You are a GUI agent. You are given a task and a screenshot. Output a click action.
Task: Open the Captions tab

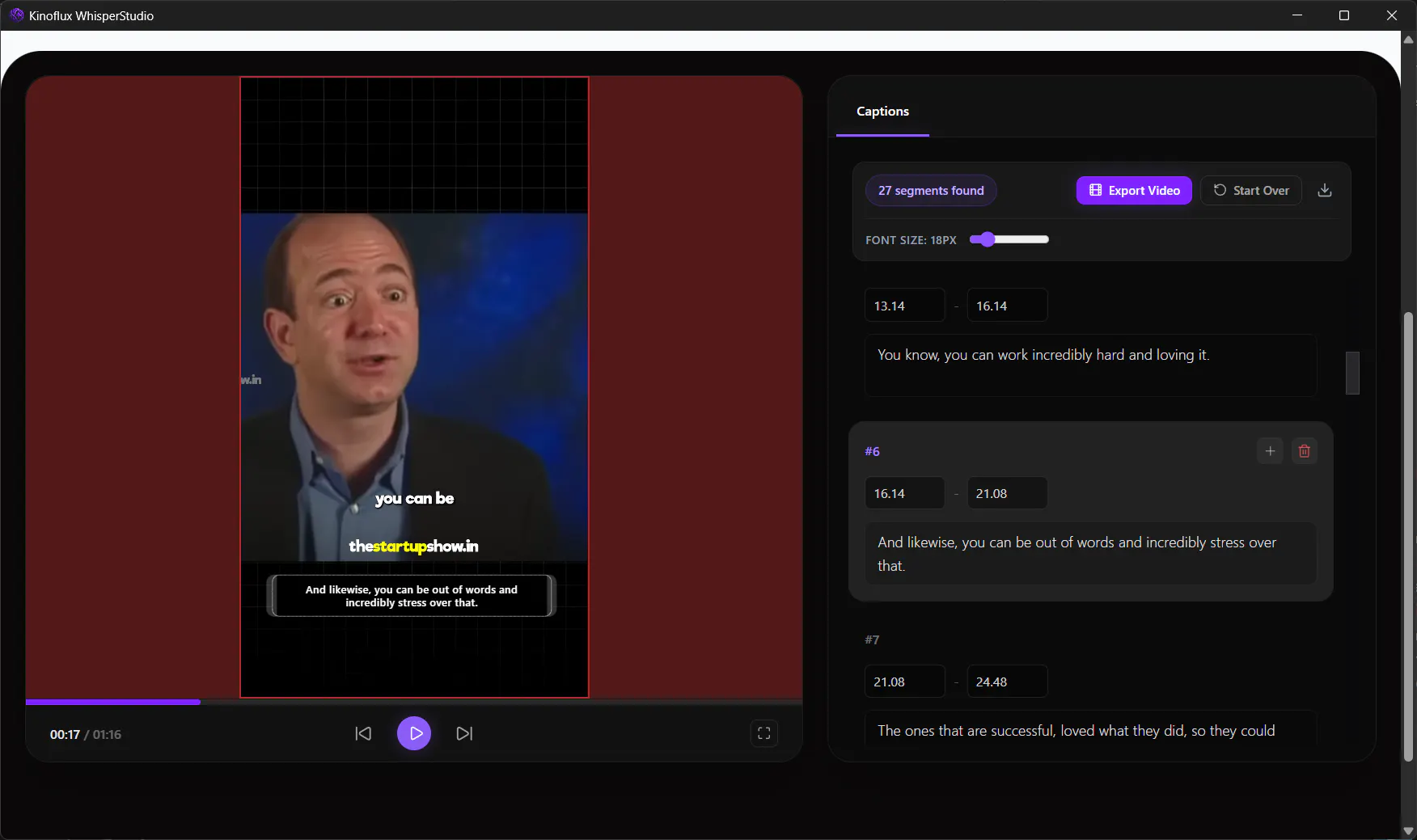click(x=882, y=112)
